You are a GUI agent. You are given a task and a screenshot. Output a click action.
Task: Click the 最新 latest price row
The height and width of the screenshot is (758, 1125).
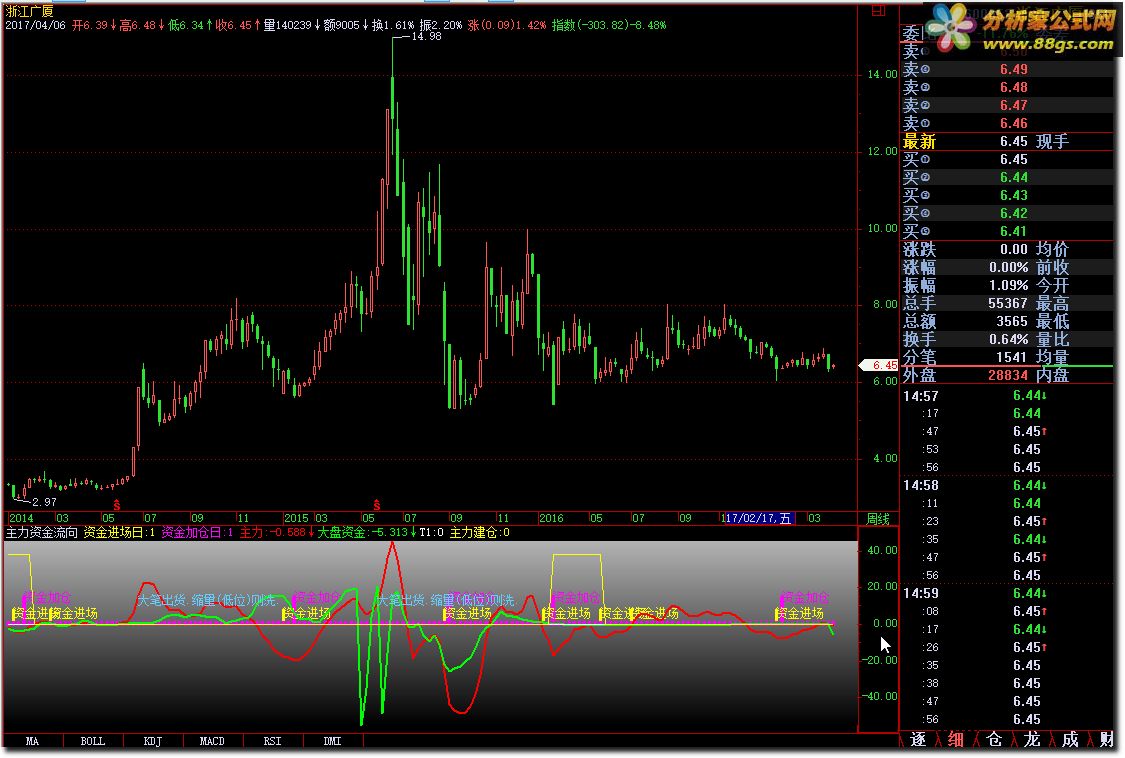[1007, 141]
